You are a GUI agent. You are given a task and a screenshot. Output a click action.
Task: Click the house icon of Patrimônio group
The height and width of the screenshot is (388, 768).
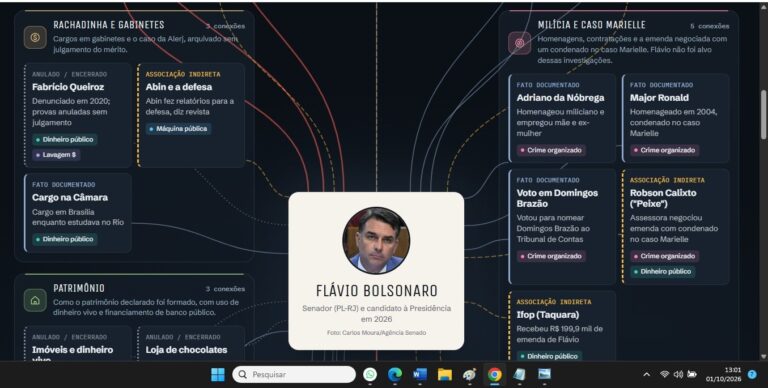35,300
